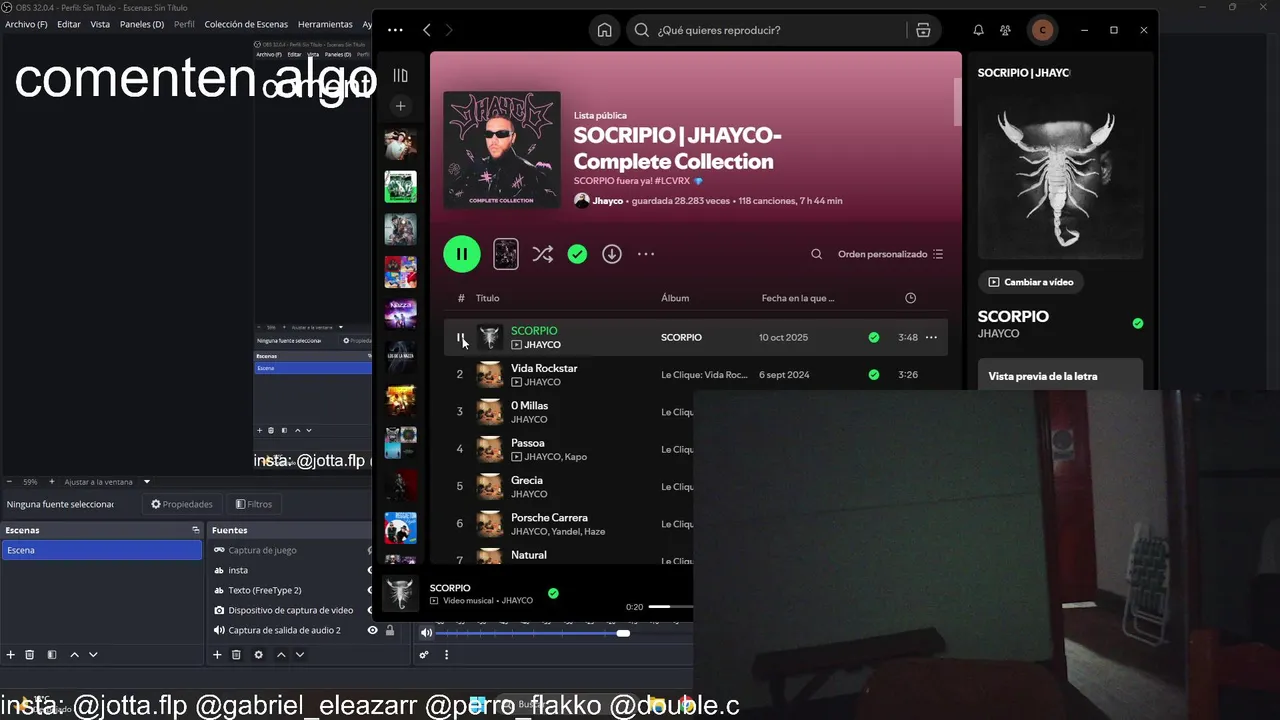Remove playlist from library via green checkmark

(x=577, y=254)
